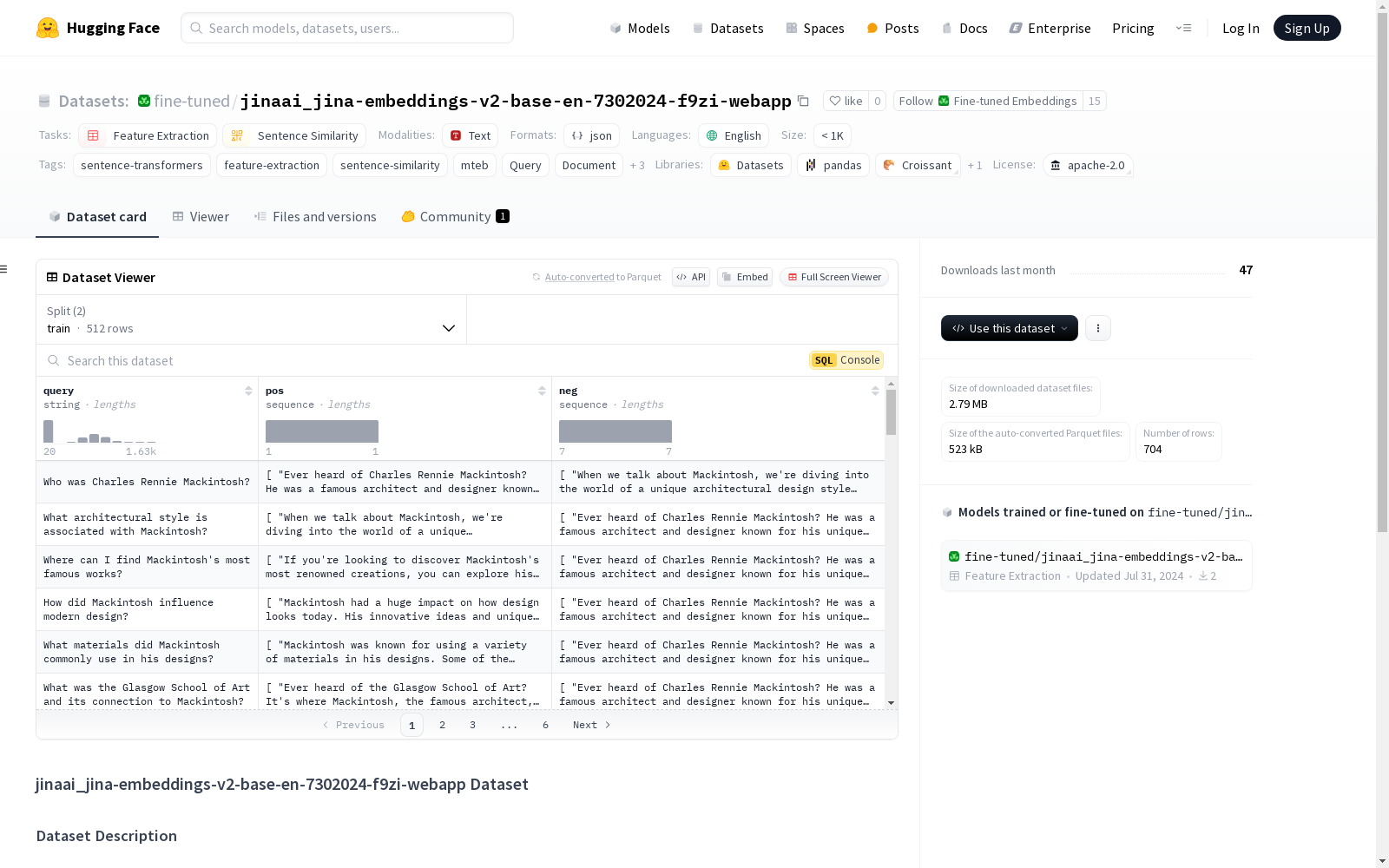1389x868 pixels.
Task: Click the Datasets: breadcrumb label
Action: point(94,101)
